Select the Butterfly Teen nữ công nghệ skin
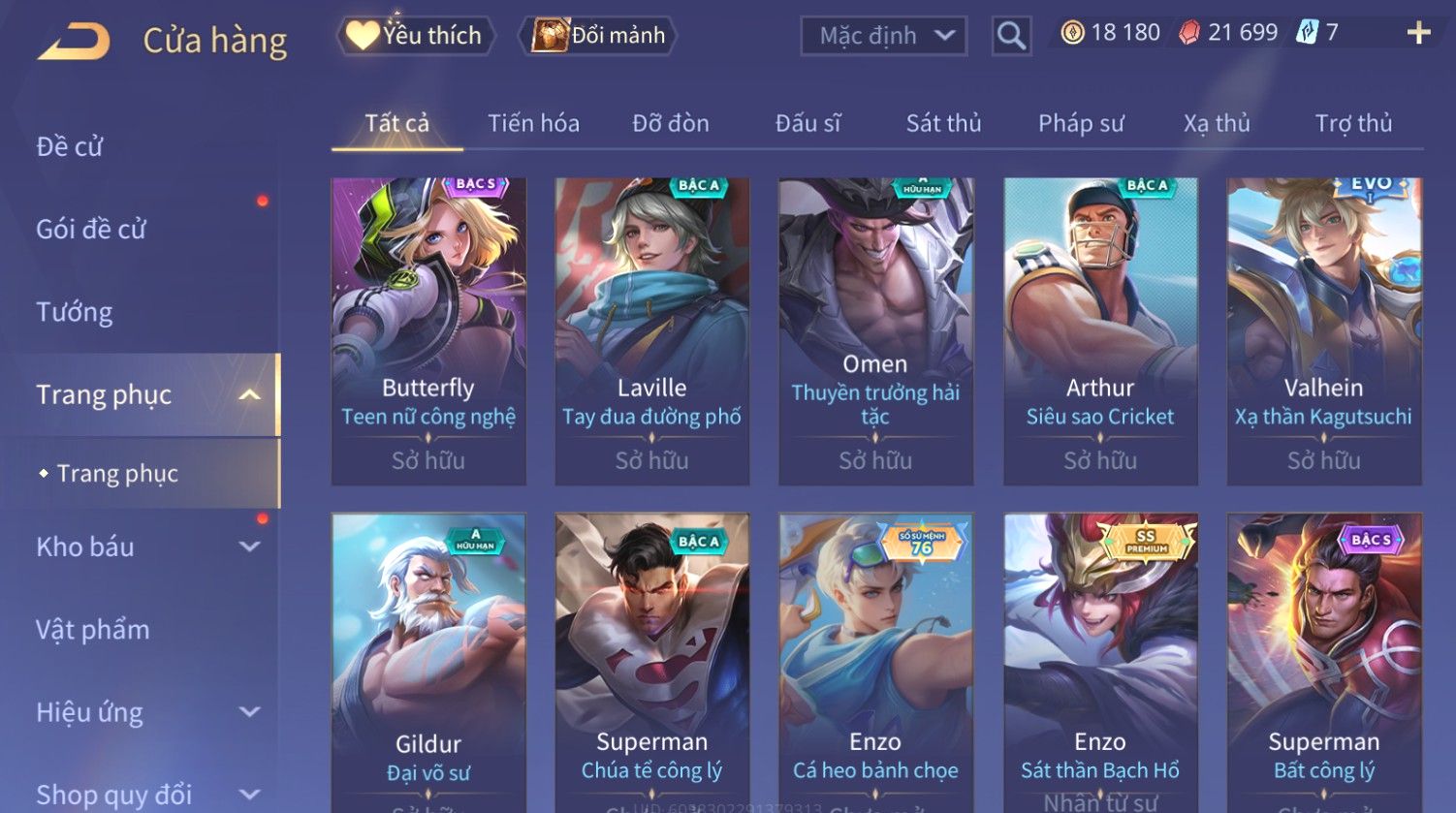Image resolution: width=1456 pixels, height=813 pixels. (428, 331)
